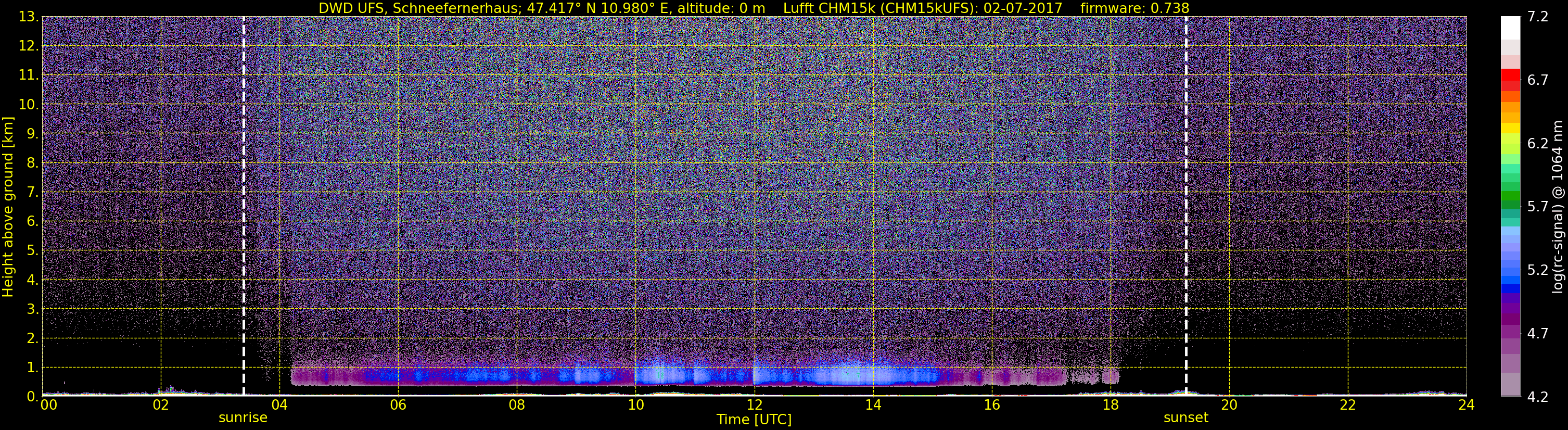1568x430 pixels.
Task: Click the dashed white sunset marker line
Action: coord(1187,207)
